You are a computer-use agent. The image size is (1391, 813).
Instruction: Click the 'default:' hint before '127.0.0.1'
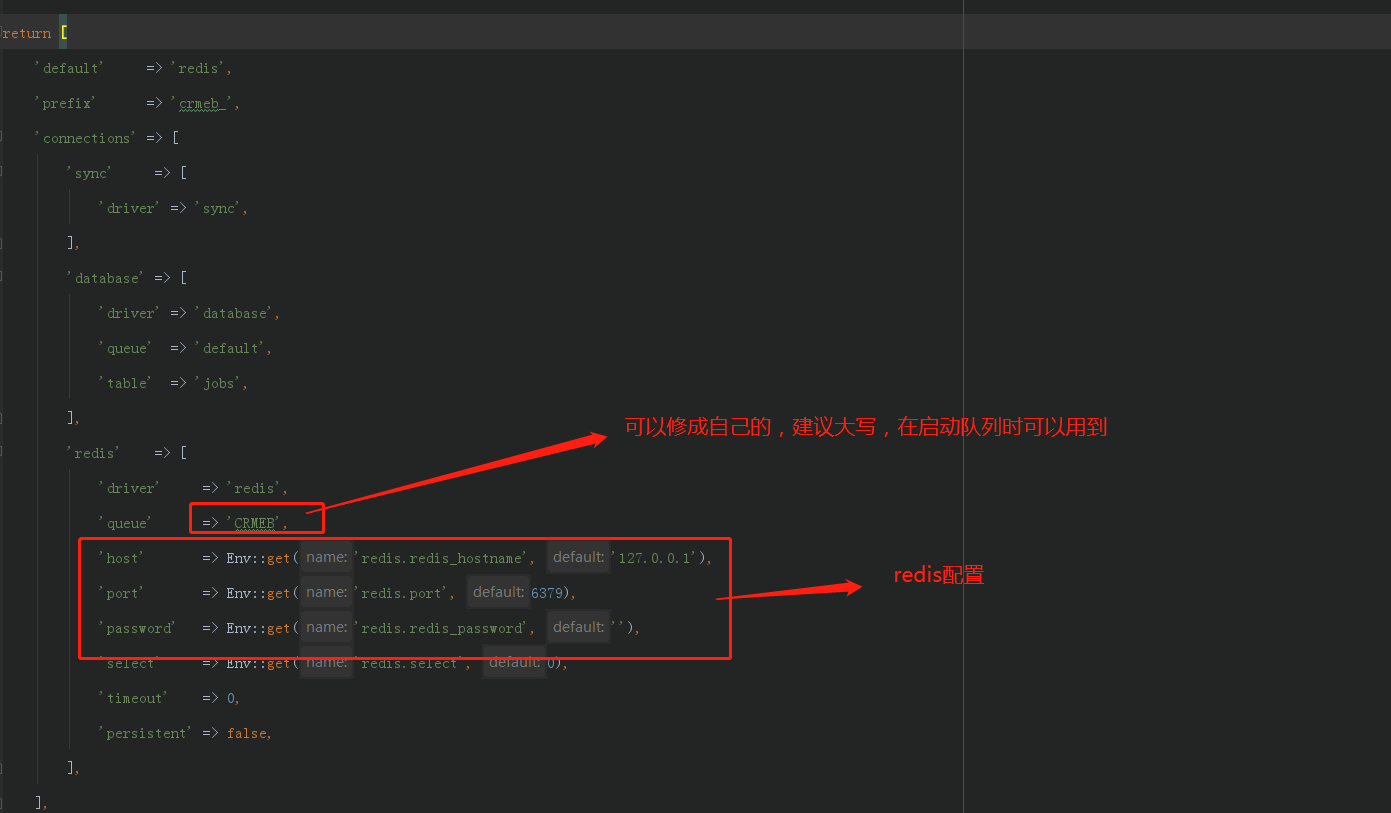pos(578,558)
